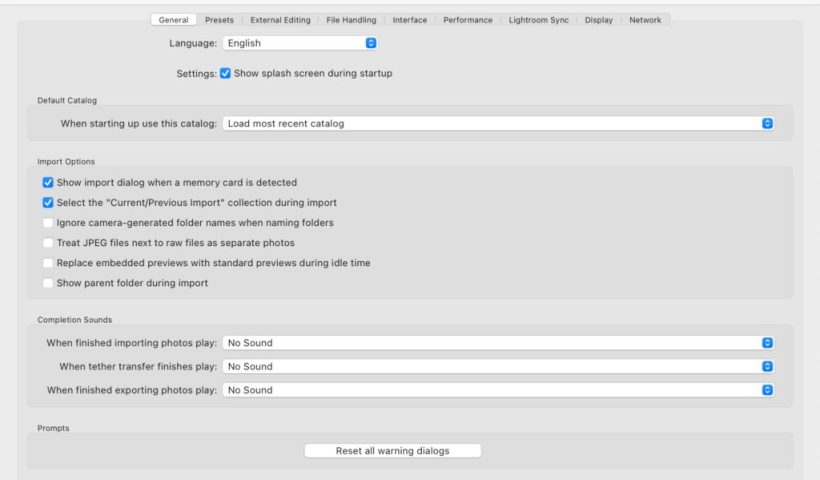Image resolution: width=820 pixels, height=480 pixels.
Task: Open the Performance preferences tab
Action: click(467, 20)
